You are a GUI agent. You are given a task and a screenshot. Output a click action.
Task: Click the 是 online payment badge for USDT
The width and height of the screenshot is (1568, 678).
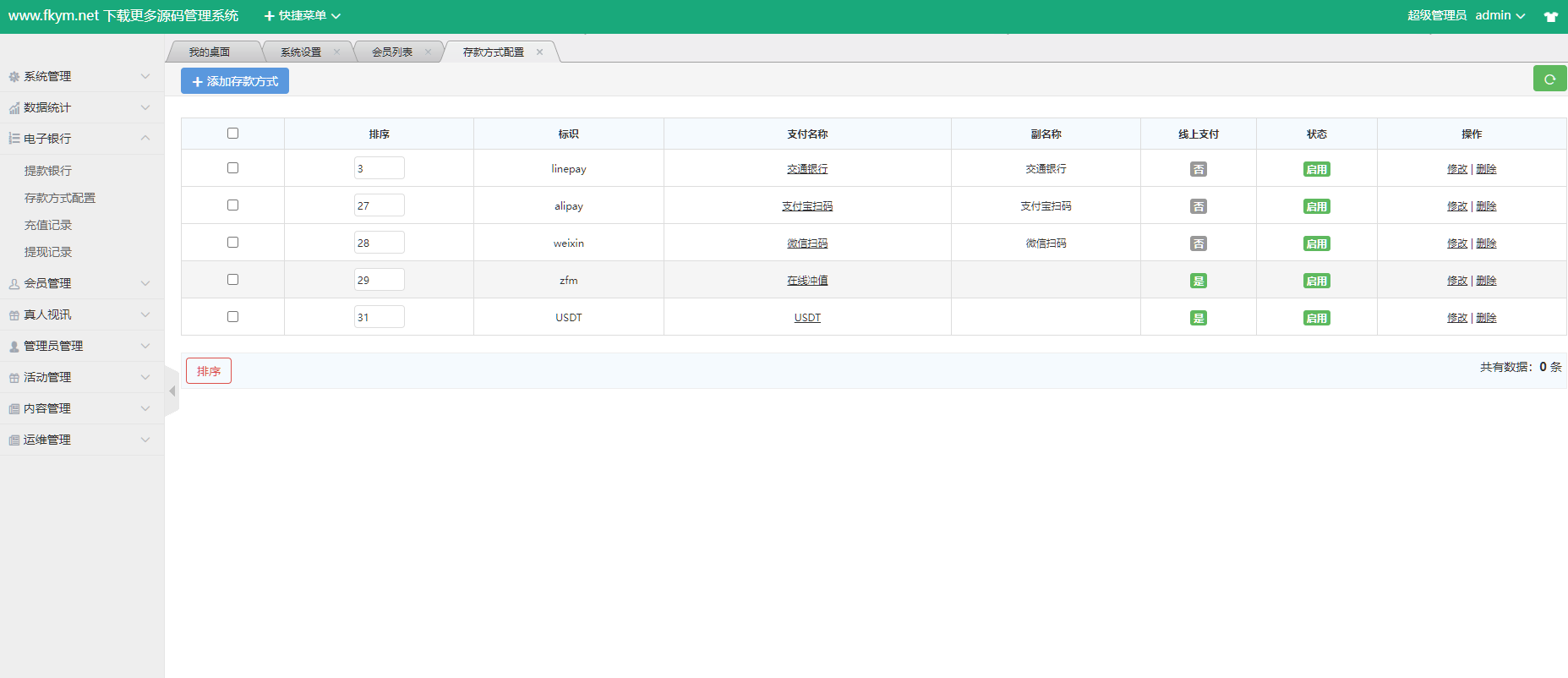click(1198, 318)
